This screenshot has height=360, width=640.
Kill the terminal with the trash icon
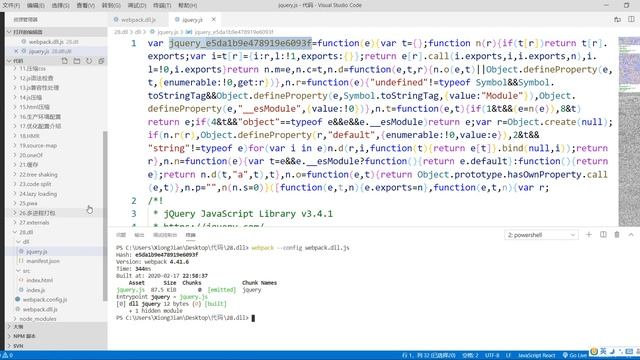tap(617, 235)
